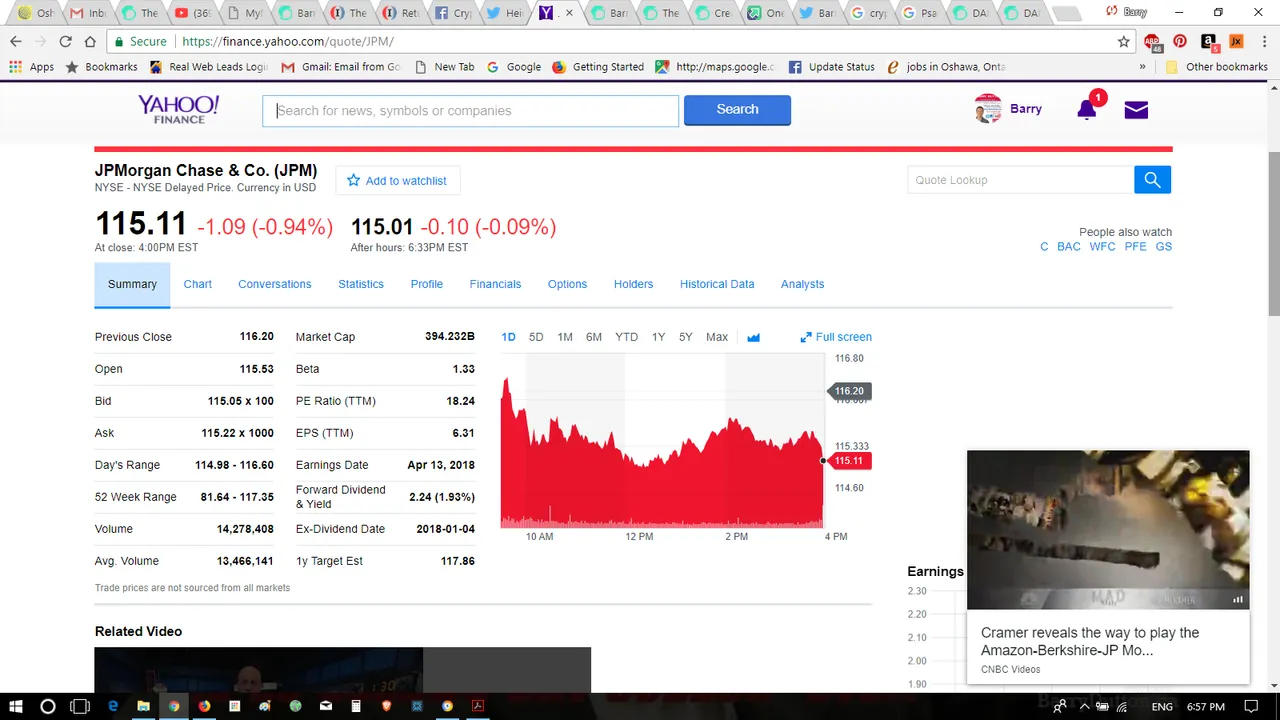Select the 5Y chart range
The width and height of the screenshot is (1280, 720).
pos(686,337)
